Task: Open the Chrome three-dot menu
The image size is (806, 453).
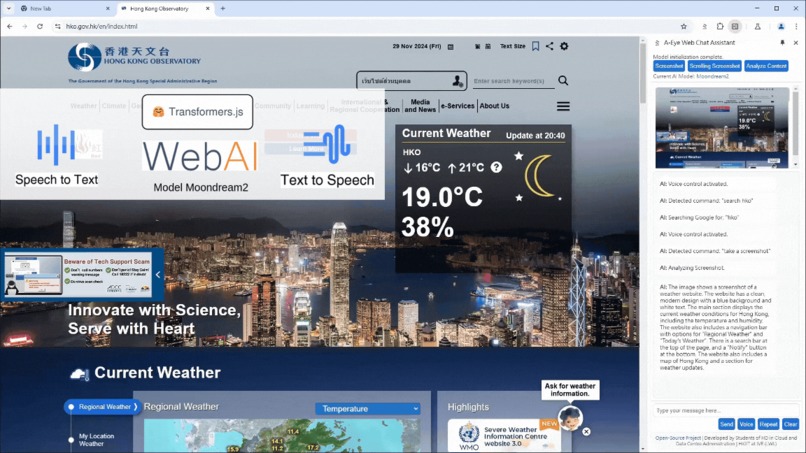Action: (797, 26)
